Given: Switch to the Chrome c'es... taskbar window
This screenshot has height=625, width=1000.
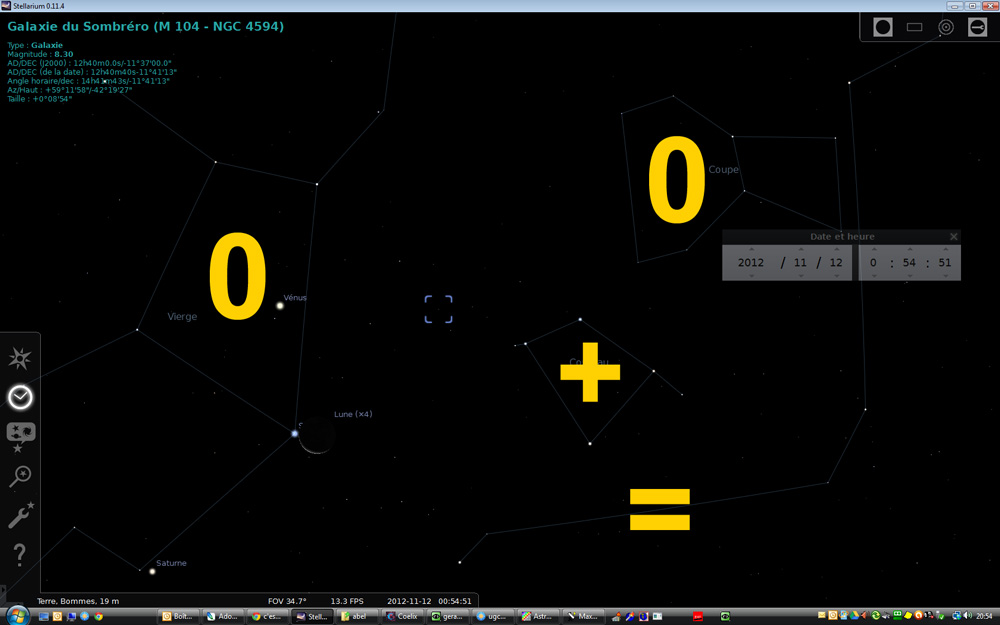Looking at the screenshot, I should click(267, 616).
